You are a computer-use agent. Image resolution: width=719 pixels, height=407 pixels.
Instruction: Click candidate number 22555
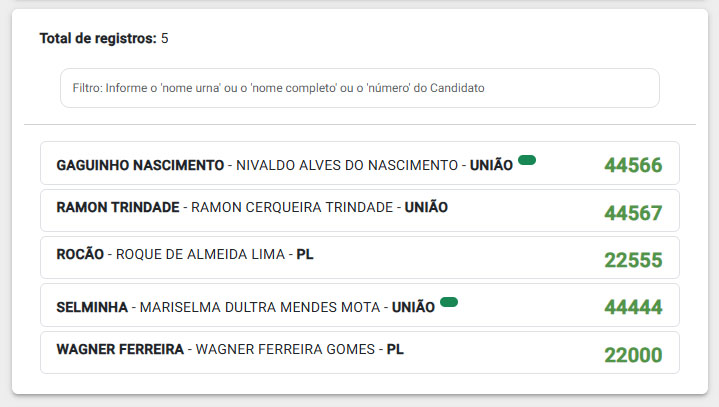coord(633,260)
